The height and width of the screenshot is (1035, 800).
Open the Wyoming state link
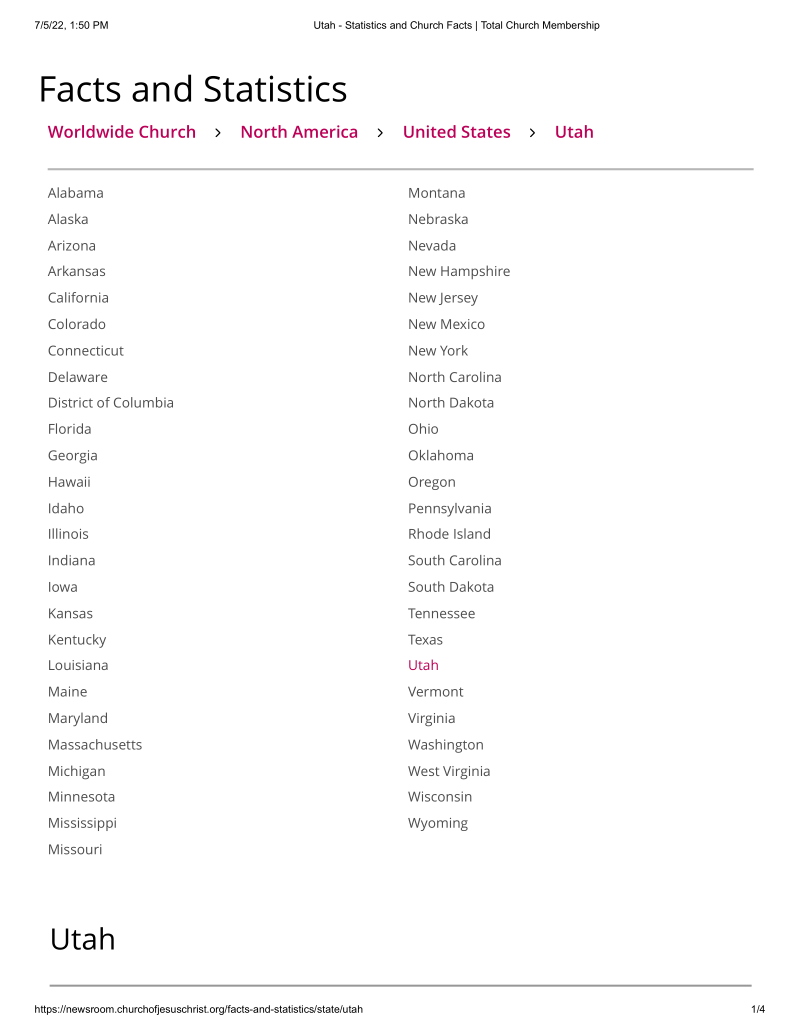[438, 824]
